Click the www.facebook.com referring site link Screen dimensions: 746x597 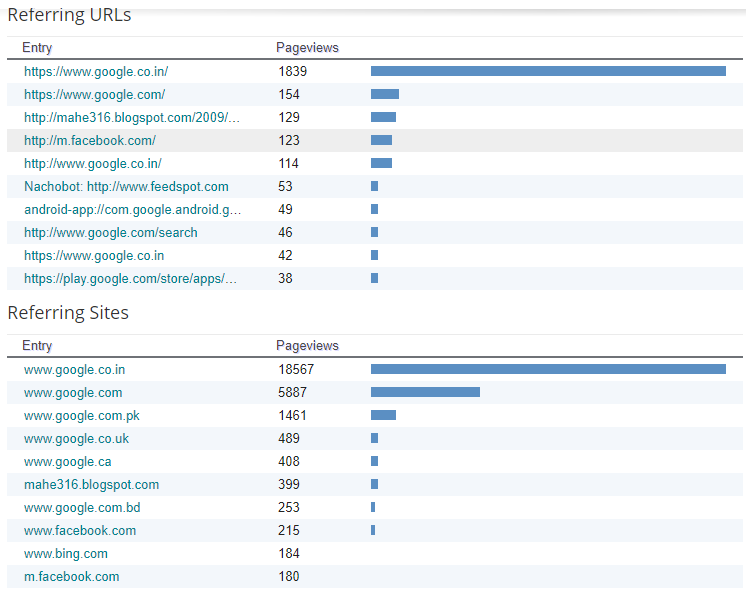point(80,530)
